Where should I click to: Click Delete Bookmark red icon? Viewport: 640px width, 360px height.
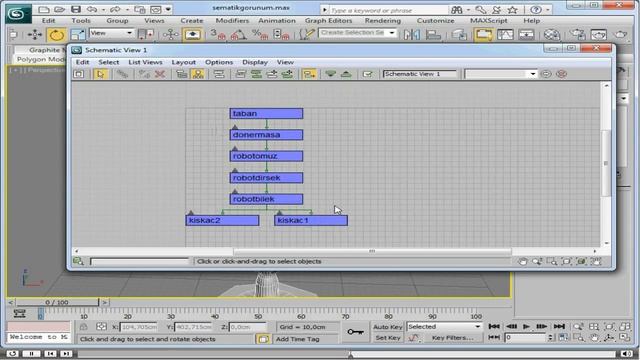click(562, 74)
